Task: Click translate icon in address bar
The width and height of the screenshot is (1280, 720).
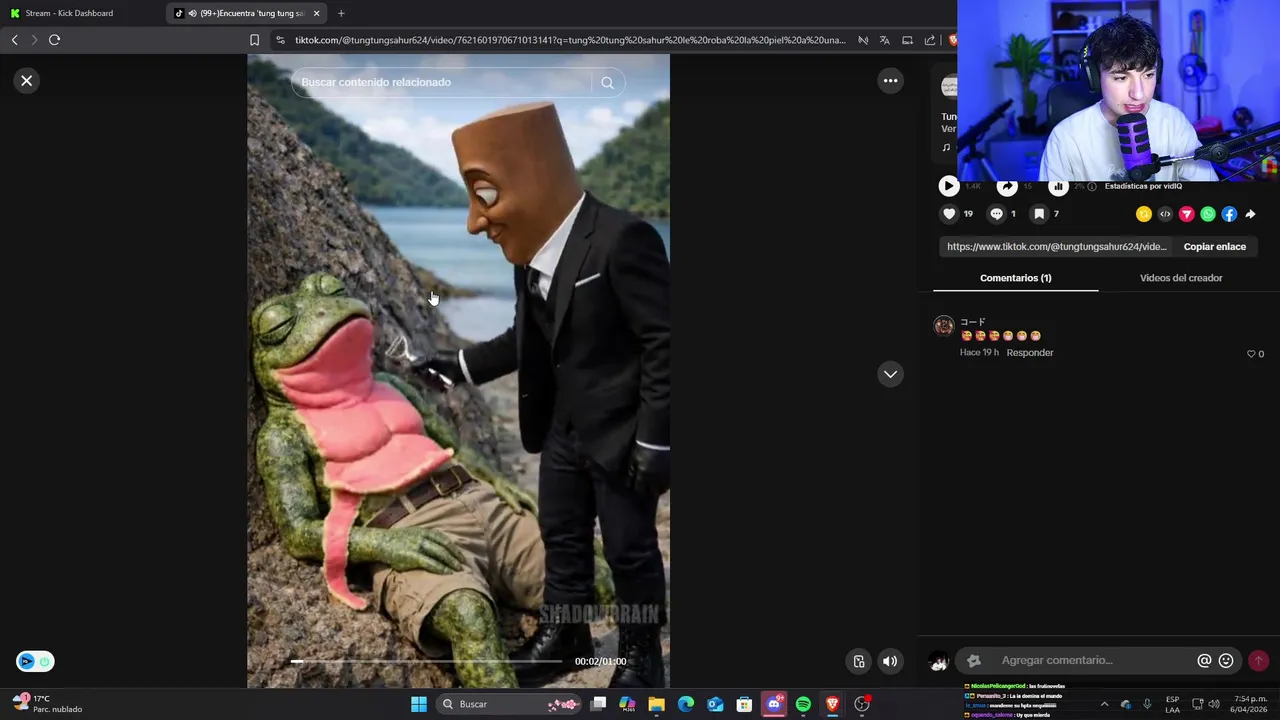Action: coord(885,40)
